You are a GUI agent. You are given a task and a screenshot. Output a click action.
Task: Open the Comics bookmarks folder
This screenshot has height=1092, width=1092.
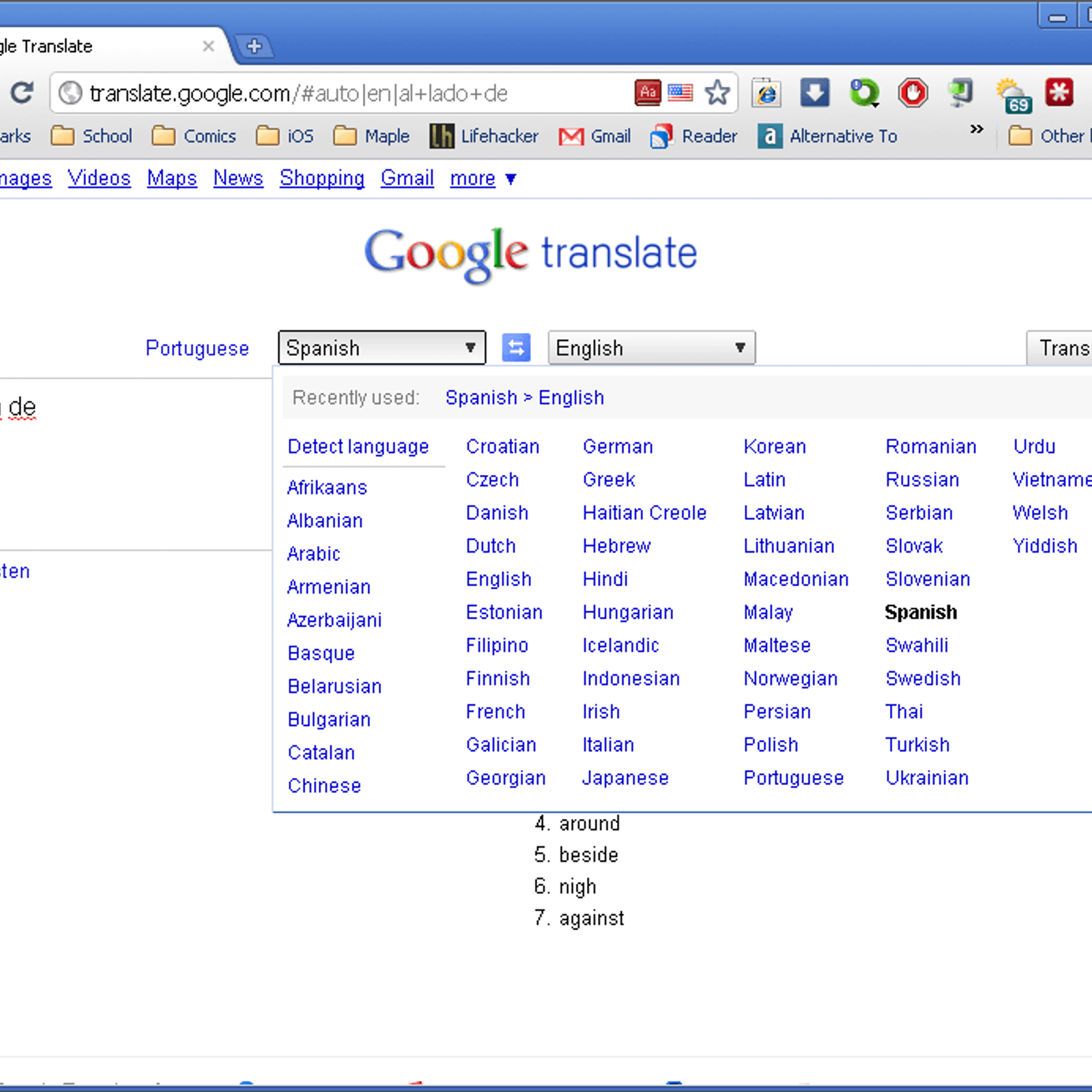pyautogui.click(x=194, y=136)
